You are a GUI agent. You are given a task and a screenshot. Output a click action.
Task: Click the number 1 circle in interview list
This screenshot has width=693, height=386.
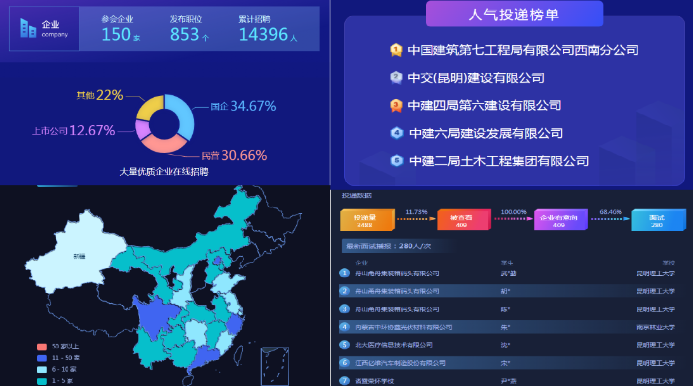(344, 273)
